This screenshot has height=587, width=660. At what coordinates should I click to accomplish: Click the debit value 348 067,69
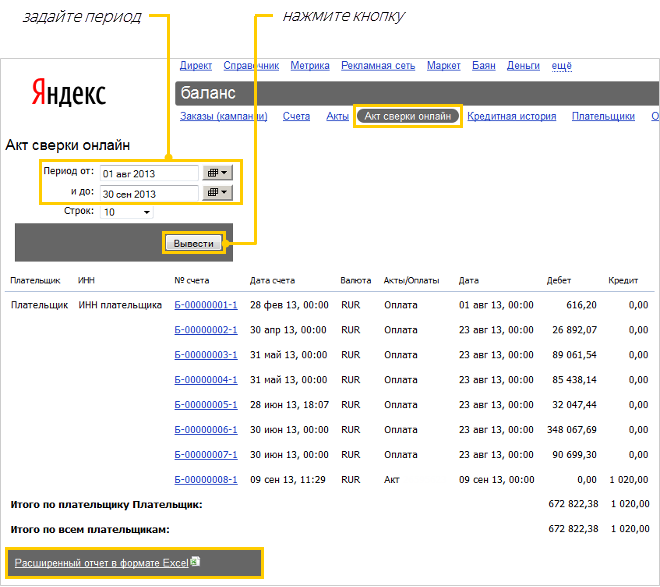click(572, 430)
